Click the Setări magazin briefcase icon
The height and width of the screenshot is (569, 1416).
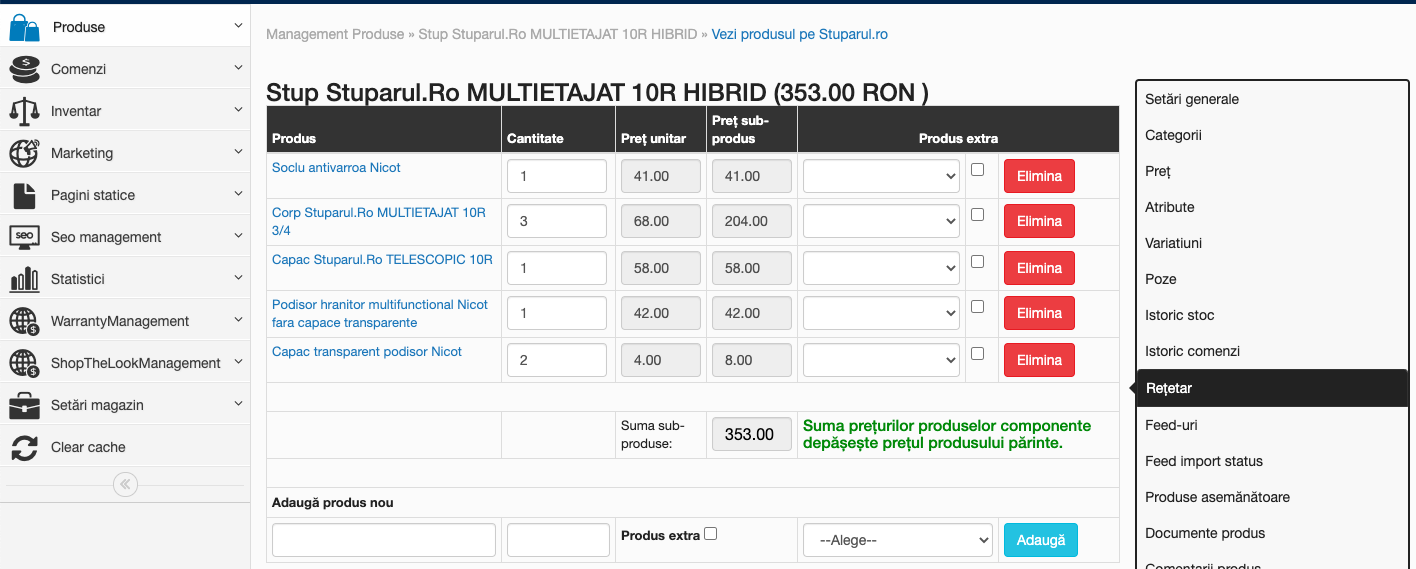(24, 405)
